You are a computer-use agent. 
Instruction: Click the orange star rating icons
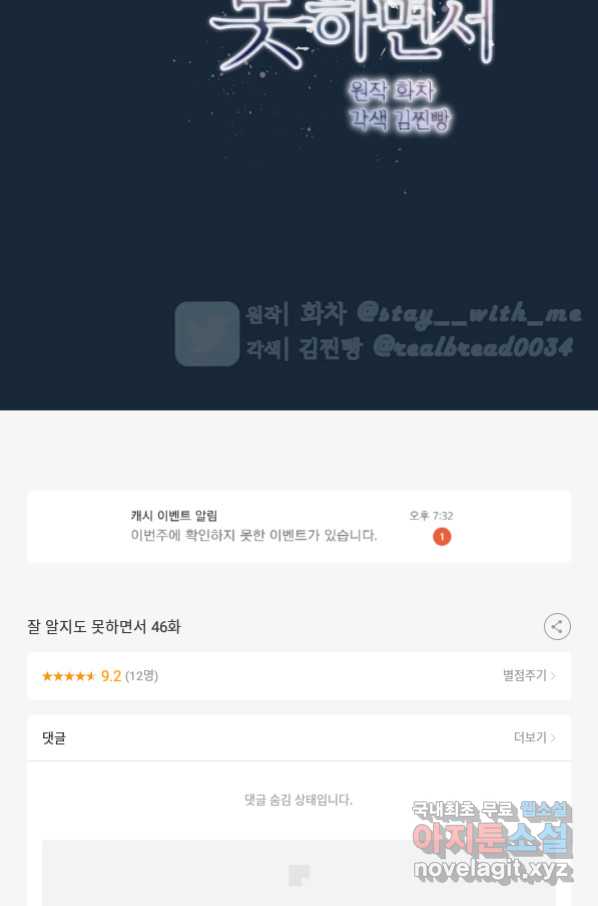(69, 676)
